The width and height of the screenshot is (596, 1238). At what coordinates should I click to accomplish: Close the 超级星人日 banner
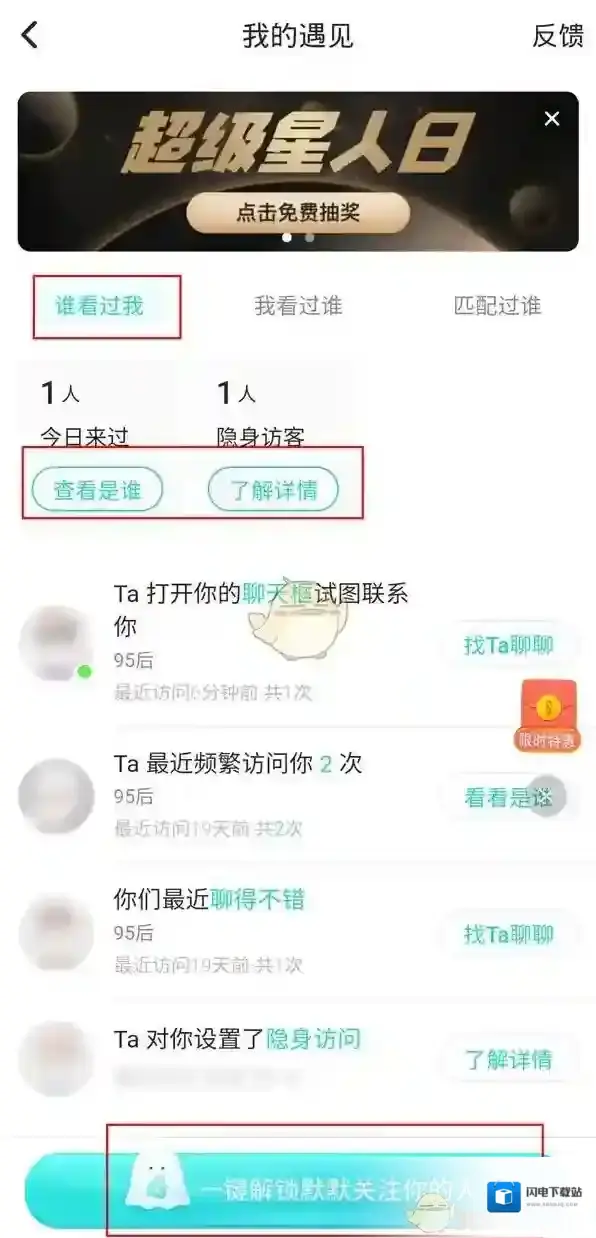[552, 119]
